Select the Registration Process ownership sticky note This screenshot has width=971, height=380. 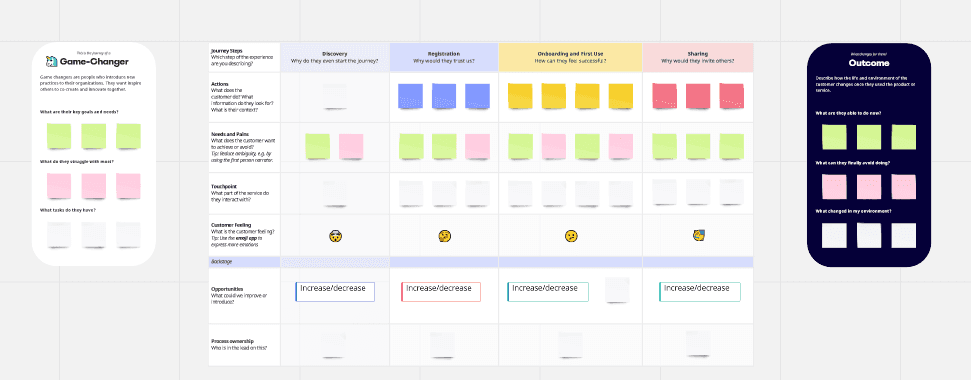pos(443,344)
